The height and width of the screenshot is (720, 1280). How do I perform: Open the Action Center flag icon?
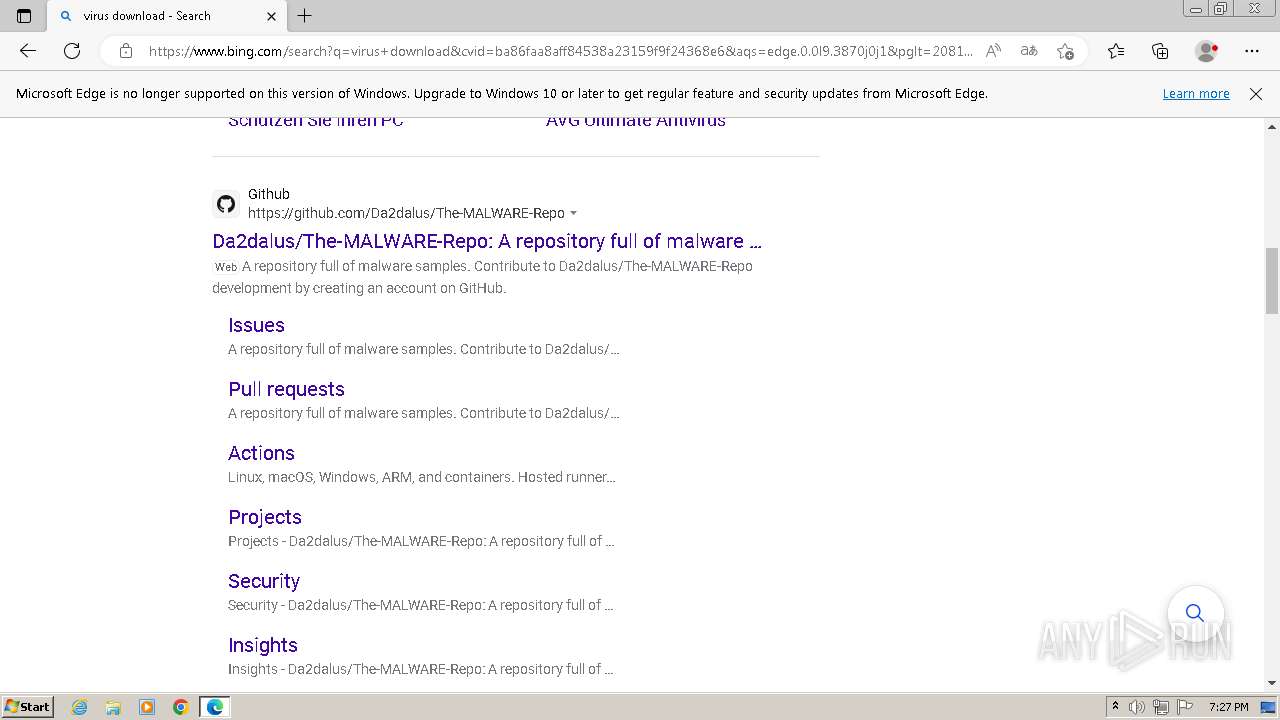tap(1185, 707)
